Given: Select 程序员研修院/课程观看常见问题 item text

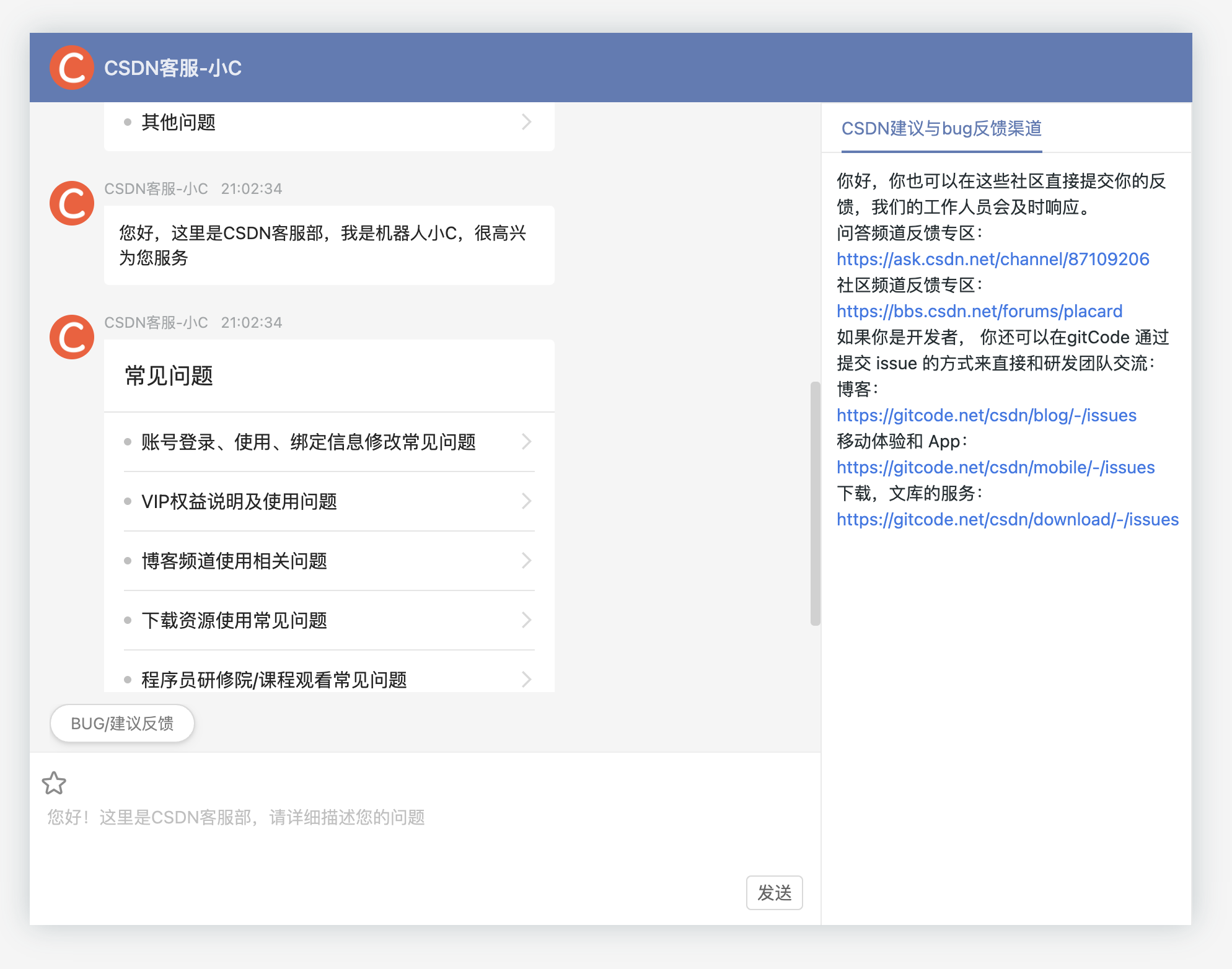Looking at the screenshot, I should pos(274,680).
